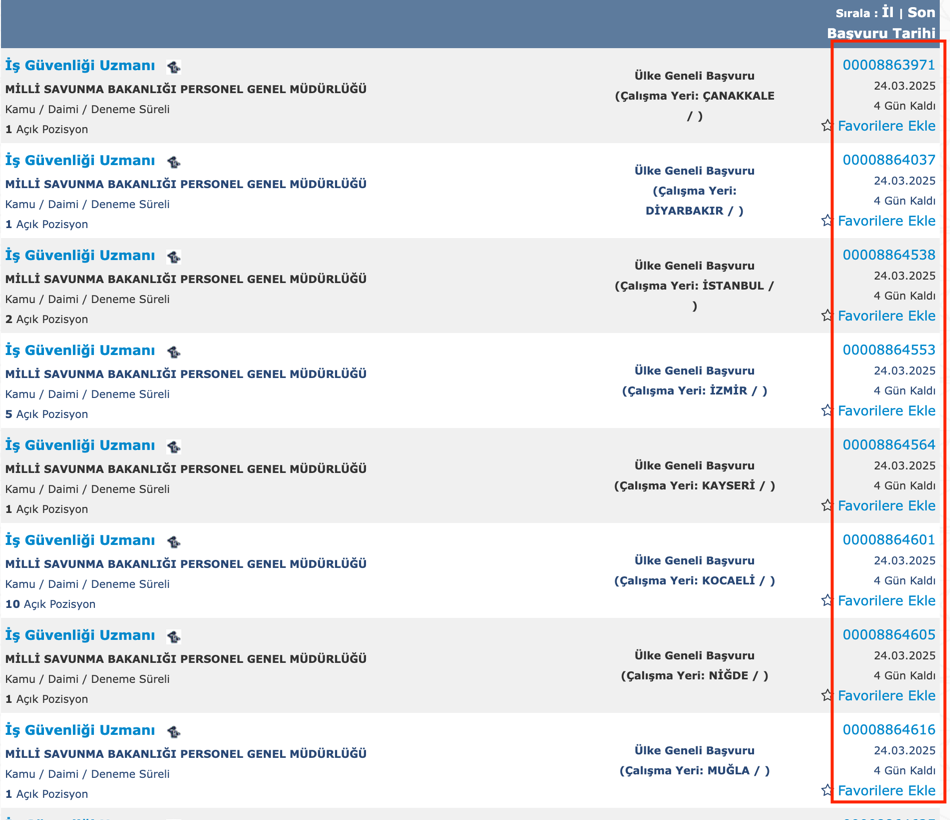Screen dimensions: 951x820
Task: Click Favorilere Ekle on the MUĞLA listing
Action: point(886,791)
